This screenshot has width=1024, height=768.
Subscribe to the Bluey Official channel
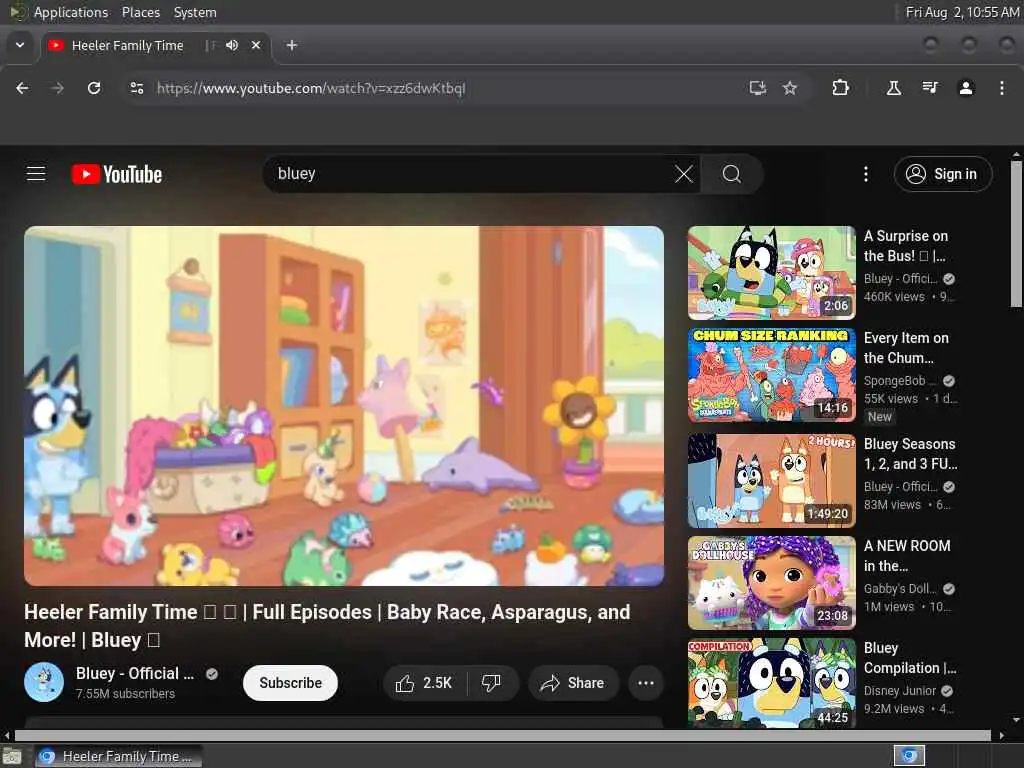click(290, 683)
